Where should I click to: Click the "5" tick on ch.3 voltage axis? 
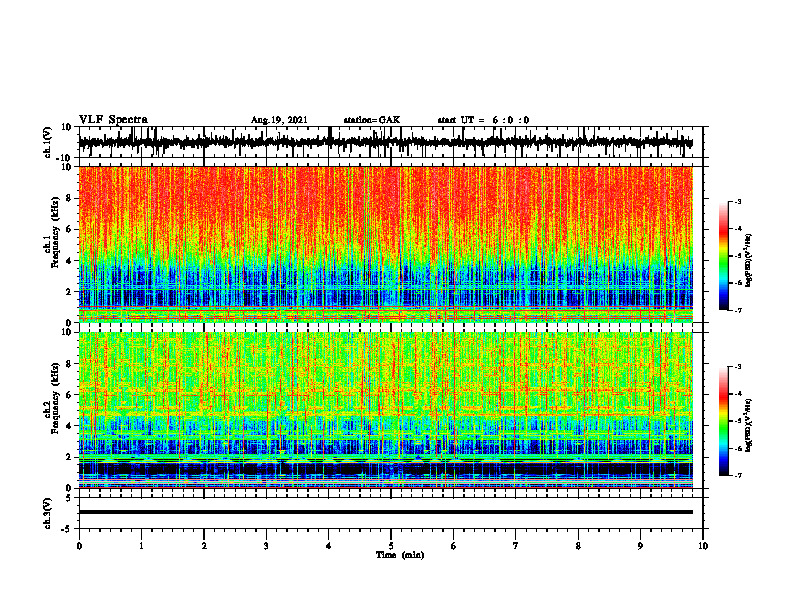(x=69, y=498)
